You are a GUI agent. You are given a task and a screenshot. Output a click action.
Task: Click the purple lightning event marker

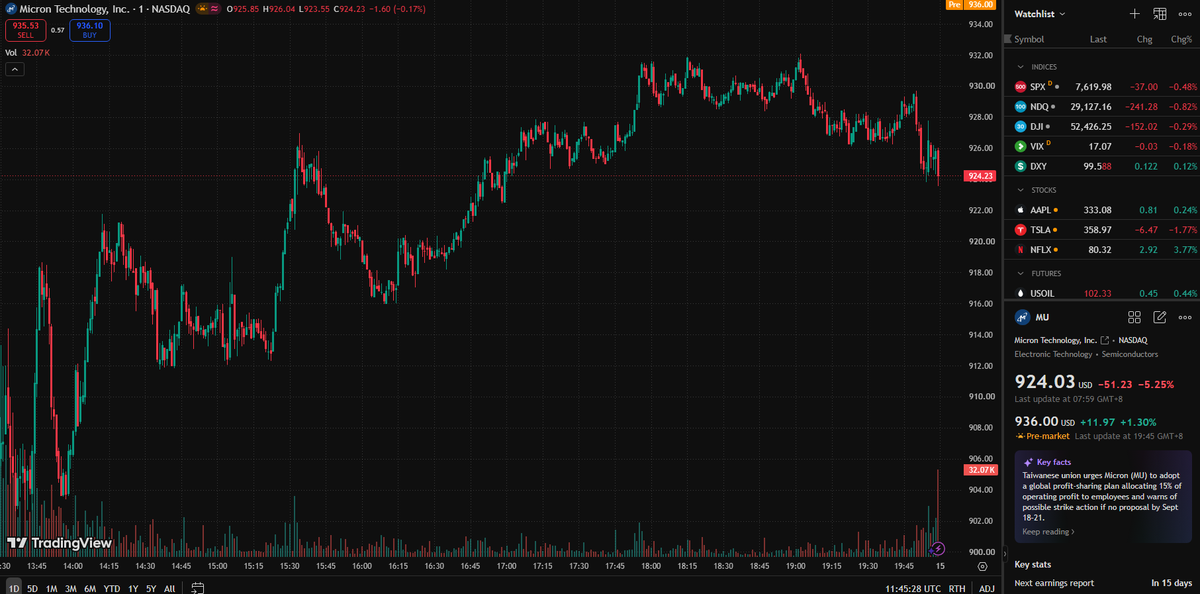938,548
